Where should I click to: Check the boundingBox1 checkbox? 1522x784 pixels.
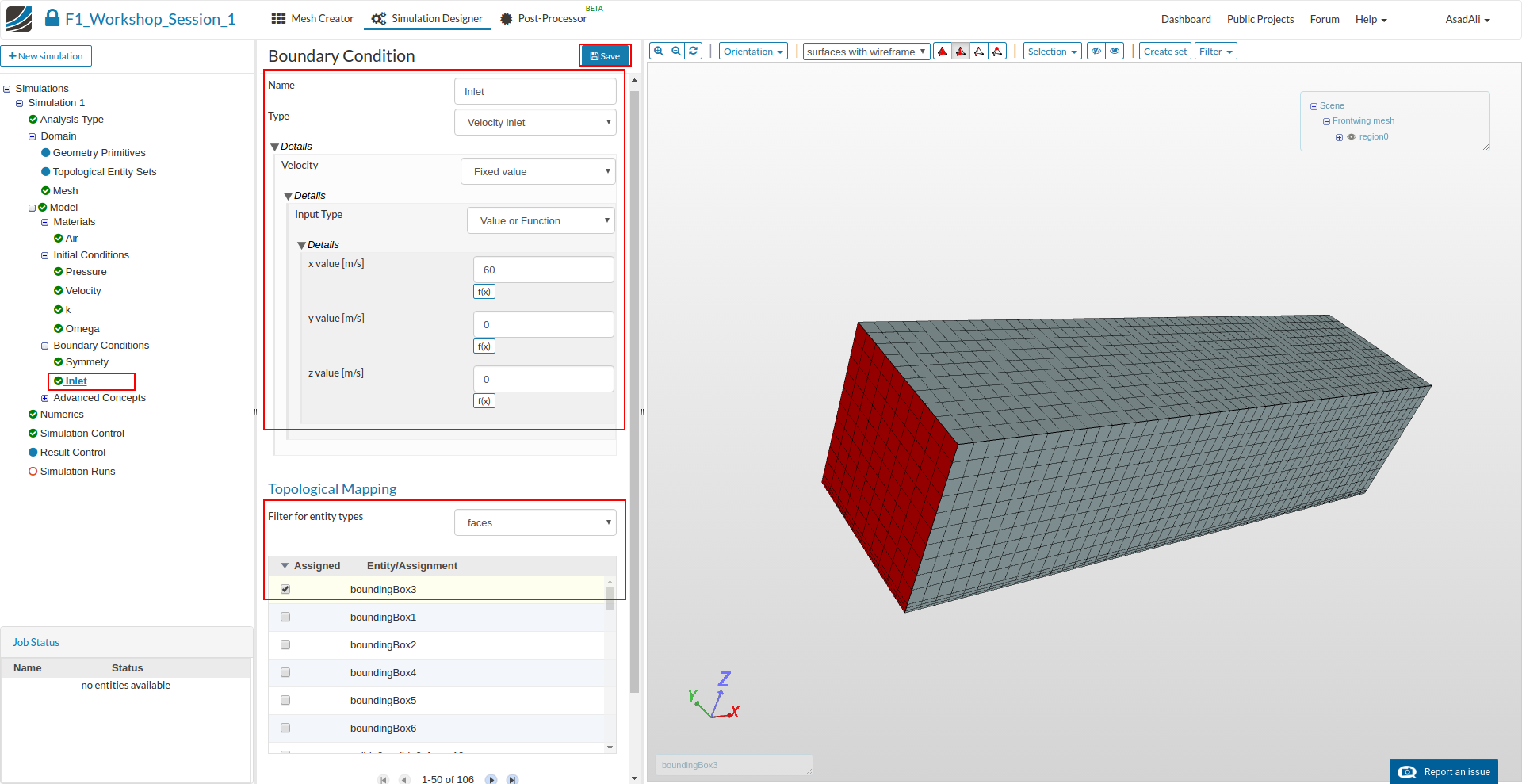point(285,617)
